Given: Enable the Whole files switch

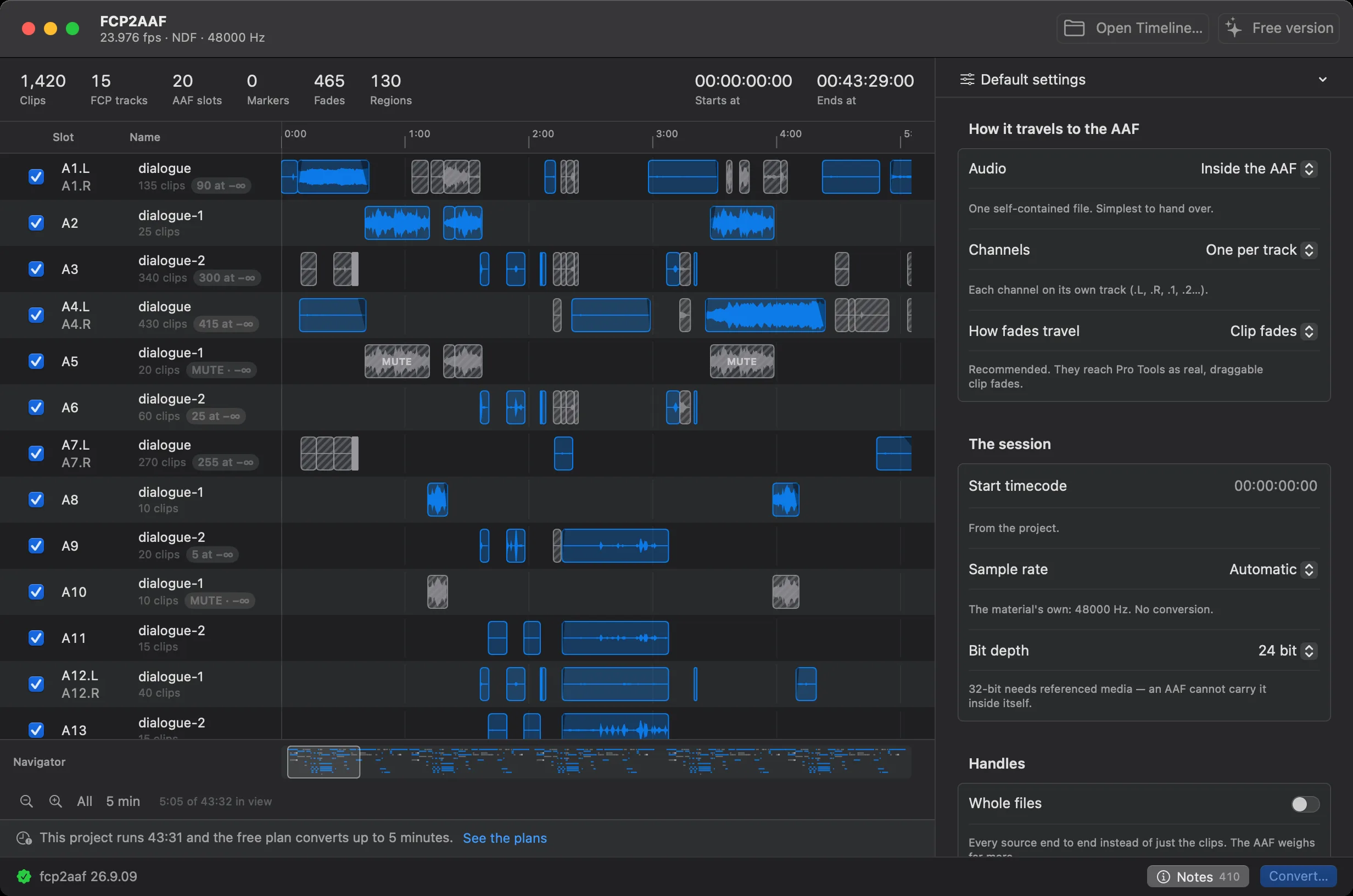Looking at the screenshot, I should [1305, 804].
